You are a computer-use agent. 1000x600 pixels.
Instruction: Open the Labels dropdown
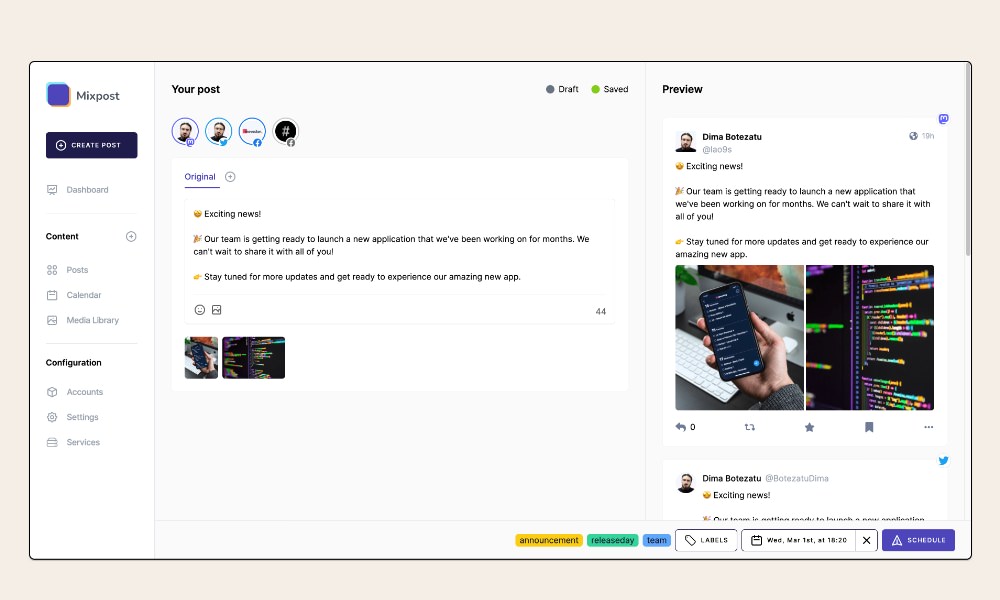[706, 540]
